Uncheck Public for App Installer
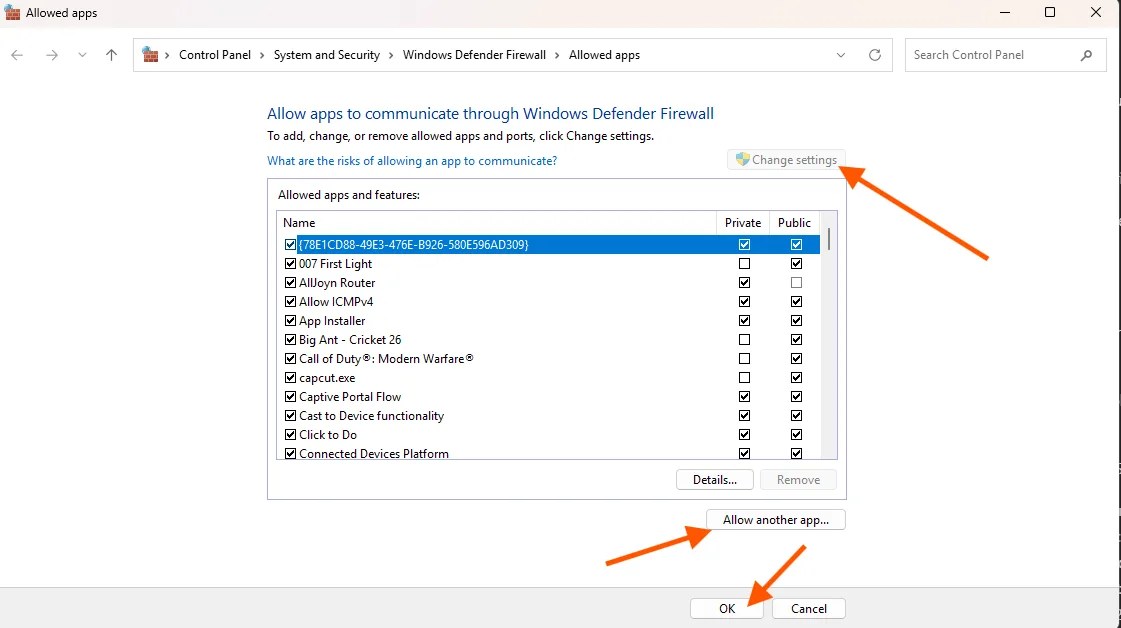Image resolution: width=1121 pixels, height=628 pixels. (796, 320)
